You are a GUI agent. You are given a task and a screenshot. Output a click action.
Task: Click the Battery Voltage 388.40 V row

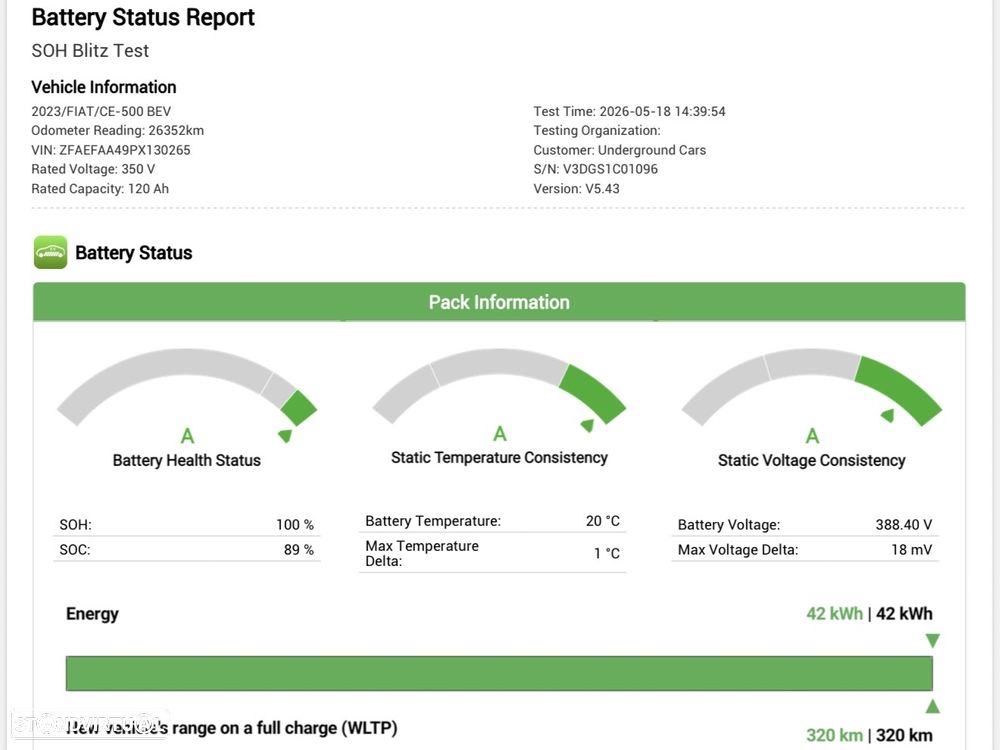[x=805, y=525]
